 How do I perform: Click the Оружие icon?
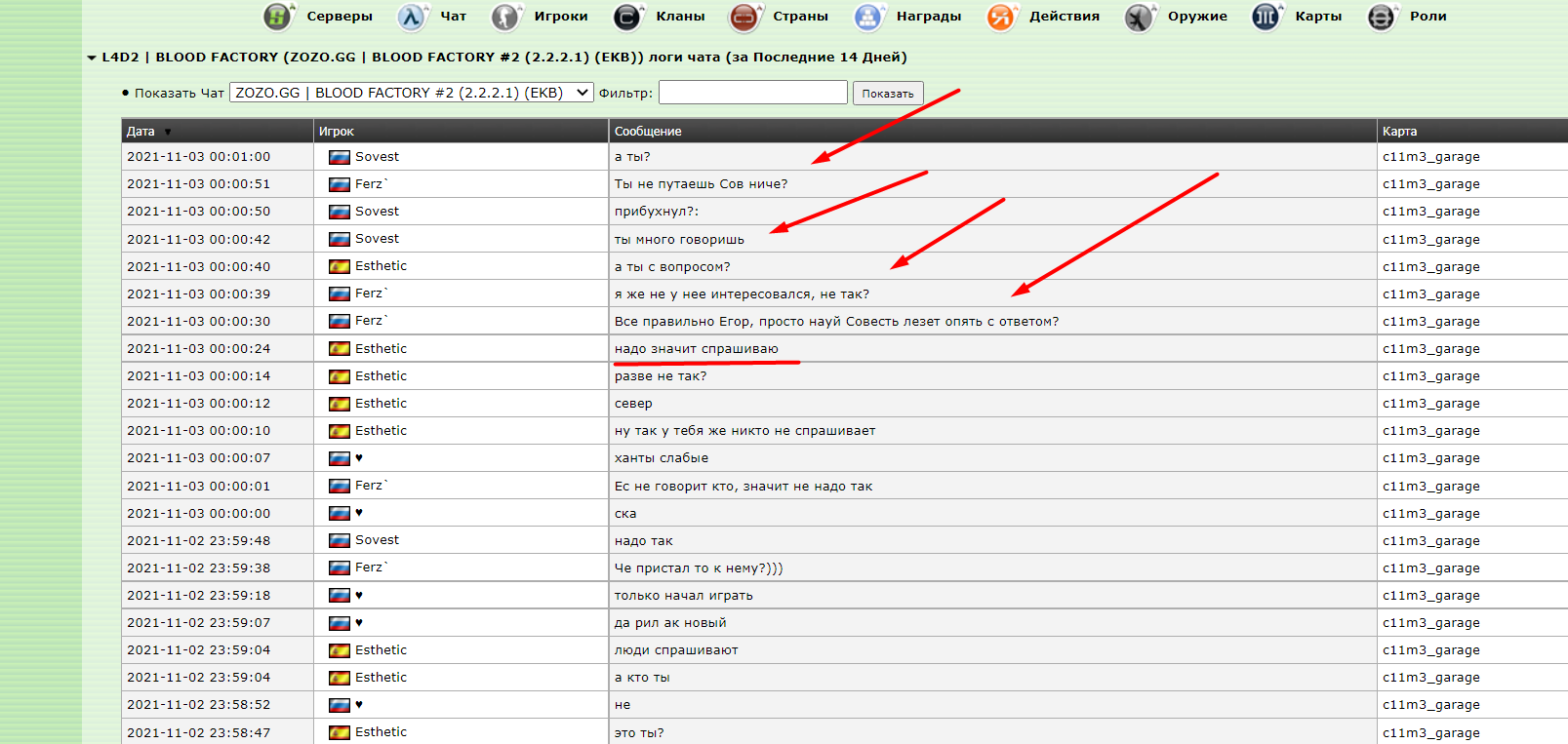click(1139, 17)
